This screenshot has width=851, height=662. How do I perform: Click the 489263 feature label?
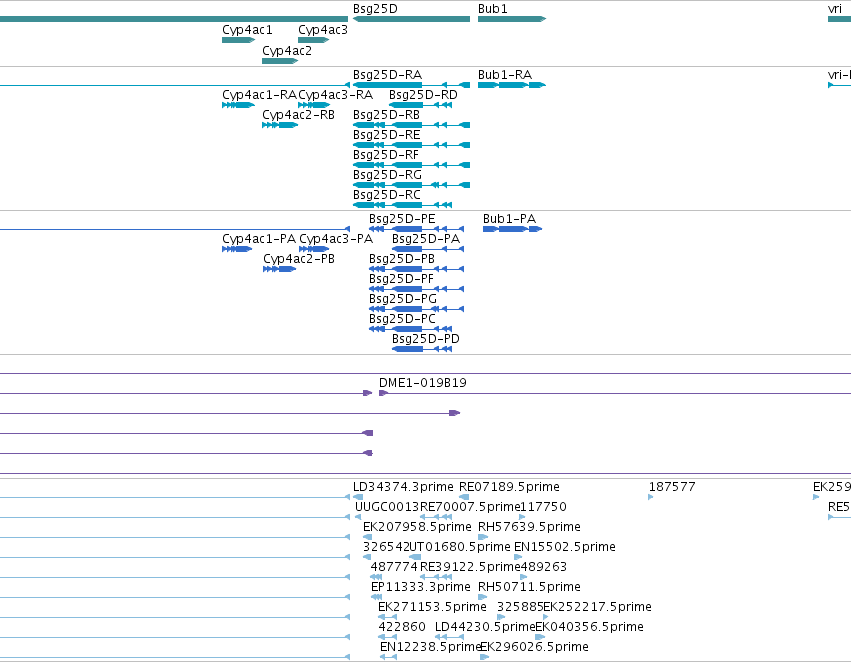pos(544,568)
